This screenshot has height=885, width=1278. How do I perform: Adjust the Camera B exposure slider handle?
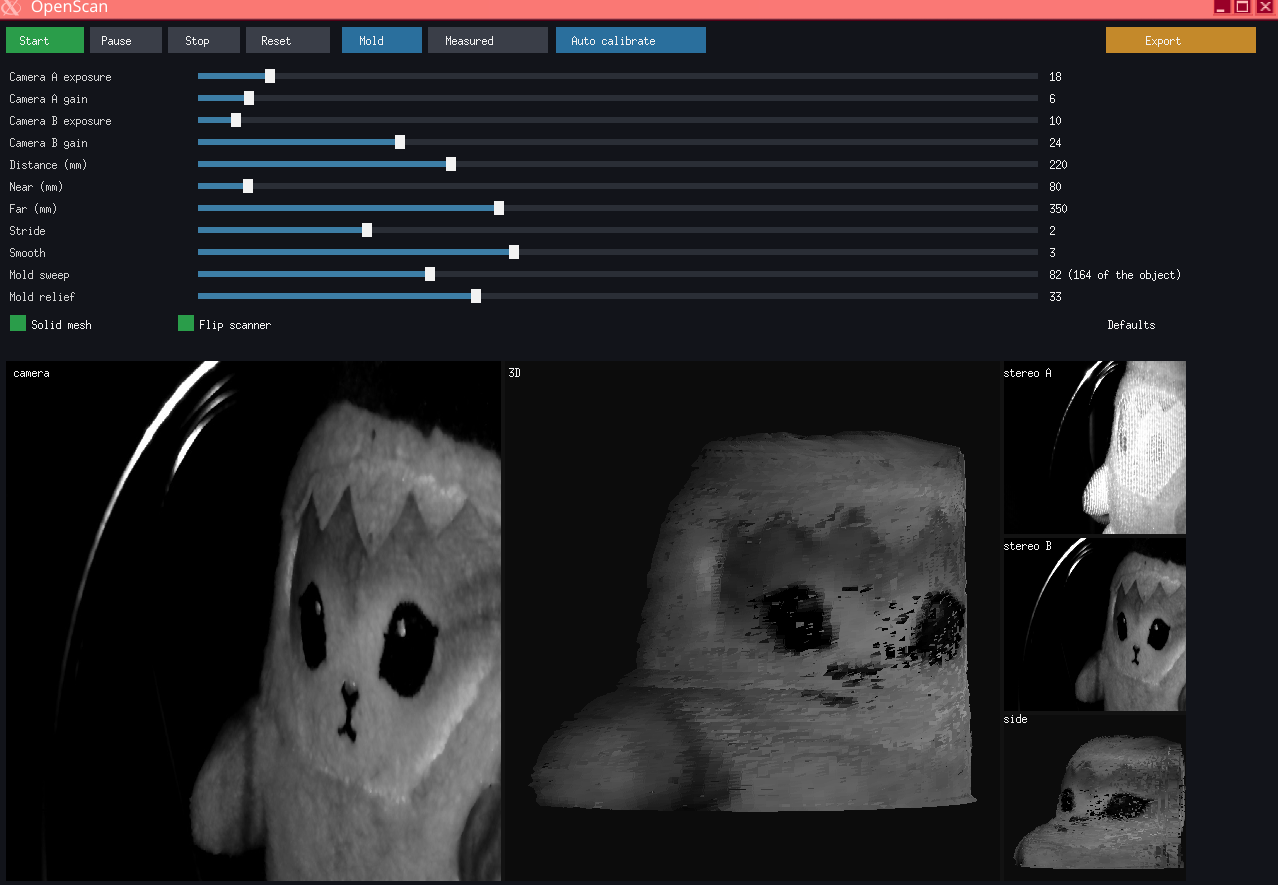tap(236, 120)
